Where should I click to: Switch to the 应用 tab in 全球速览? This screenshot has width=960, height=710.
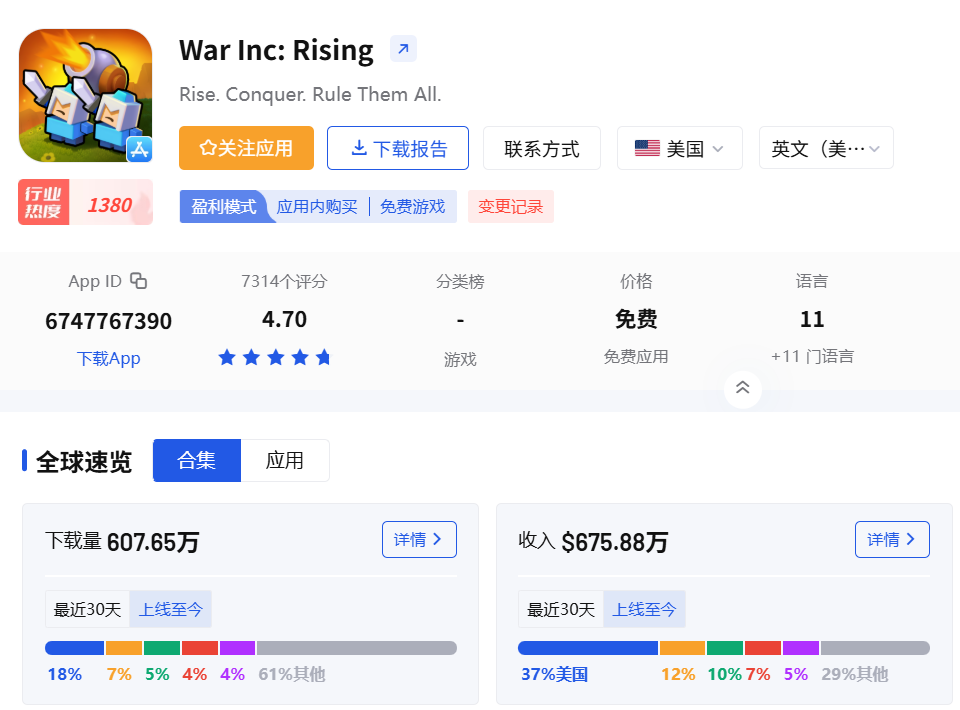[x=285, y=460]
